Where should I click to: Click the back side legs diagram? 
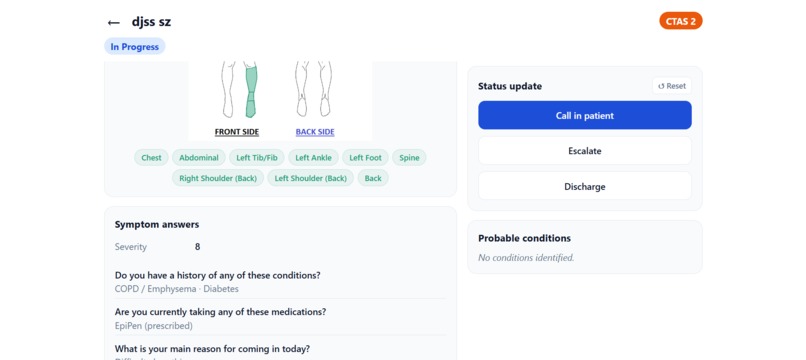[313, 88]
